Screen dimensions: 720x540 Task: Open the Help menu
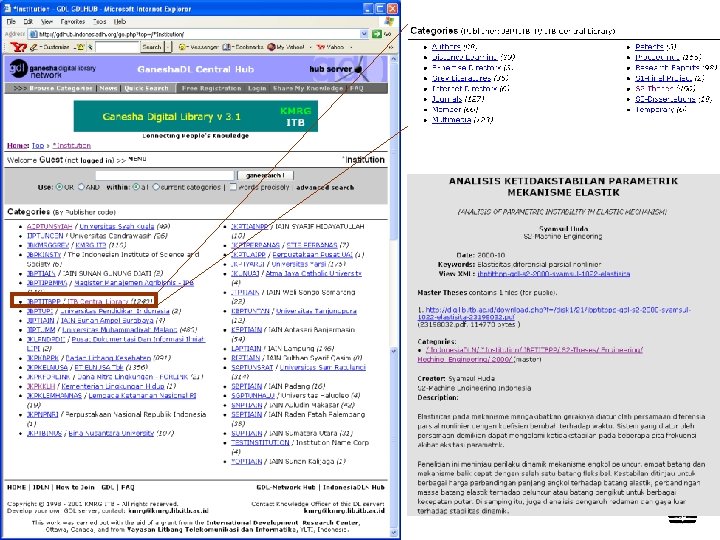pyautogui.click(x=120, y=21)
